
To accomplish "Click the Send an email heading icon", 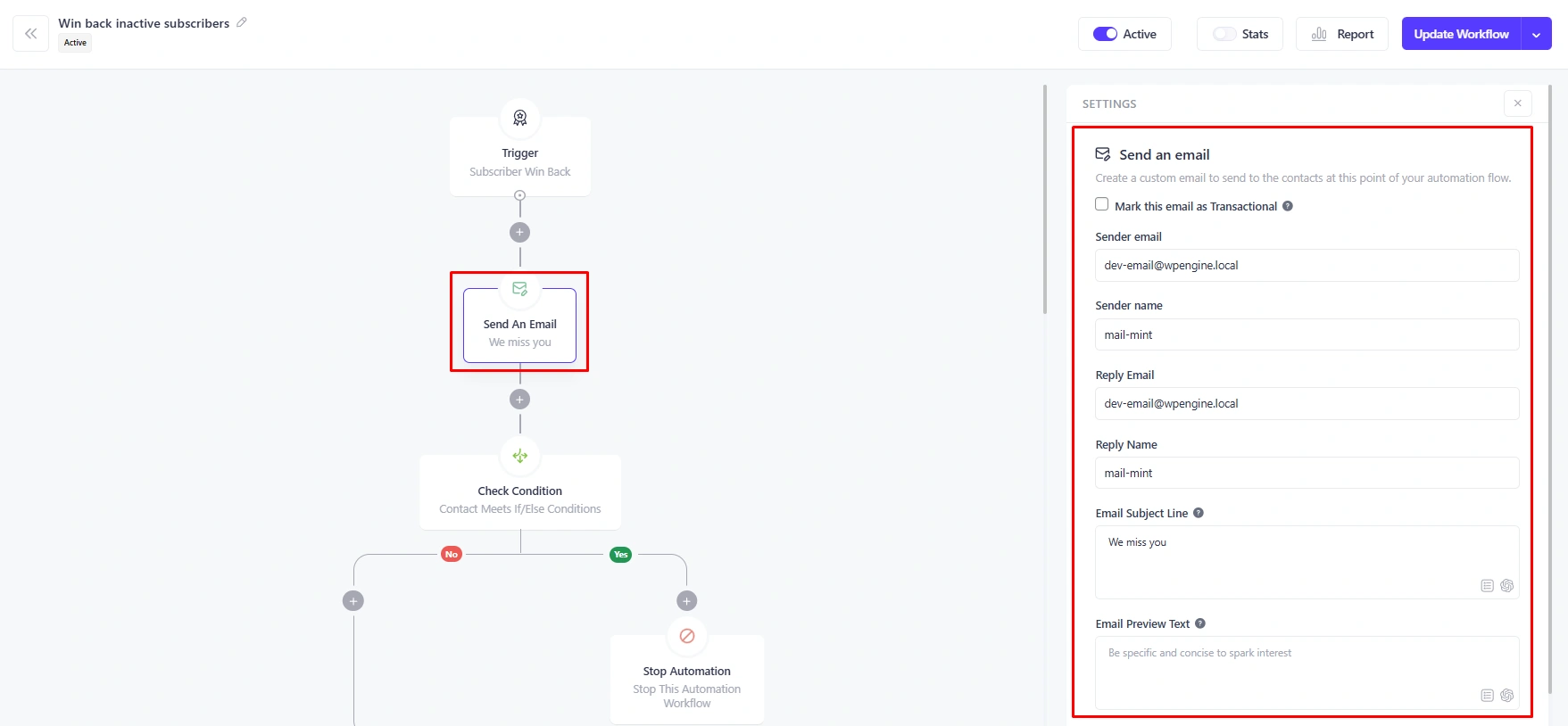I will (x=1103, y=154).
